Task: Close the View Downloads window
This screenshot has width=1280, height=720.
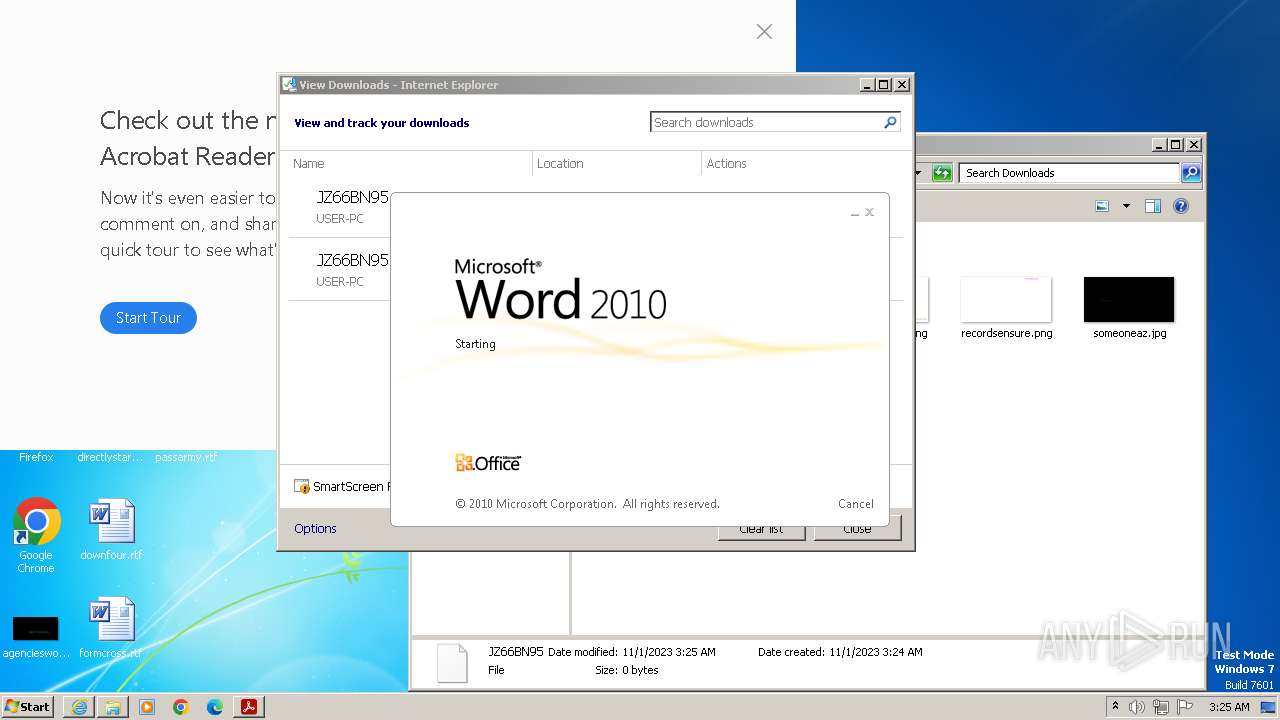Action: [x=901, y=85]
